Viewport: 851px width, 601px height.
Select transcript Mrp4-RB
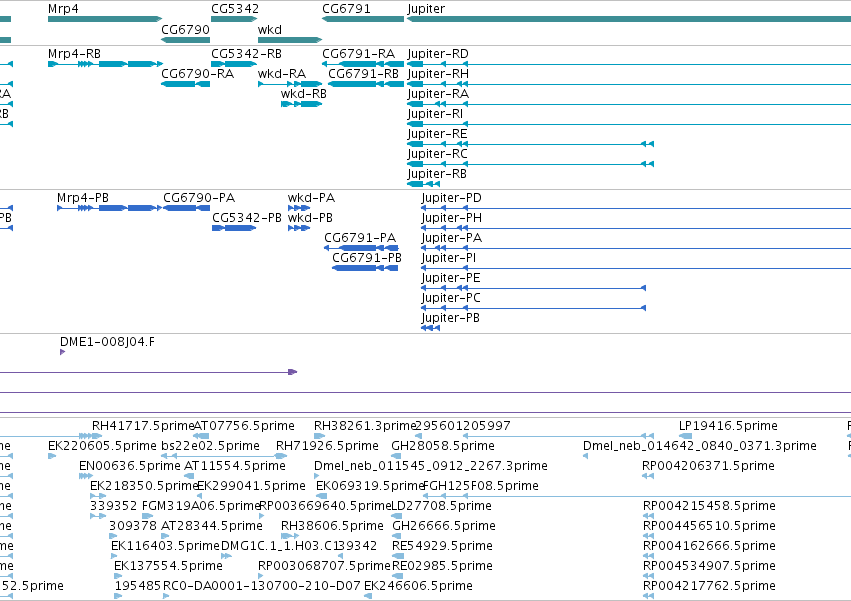tap(74, 54)
